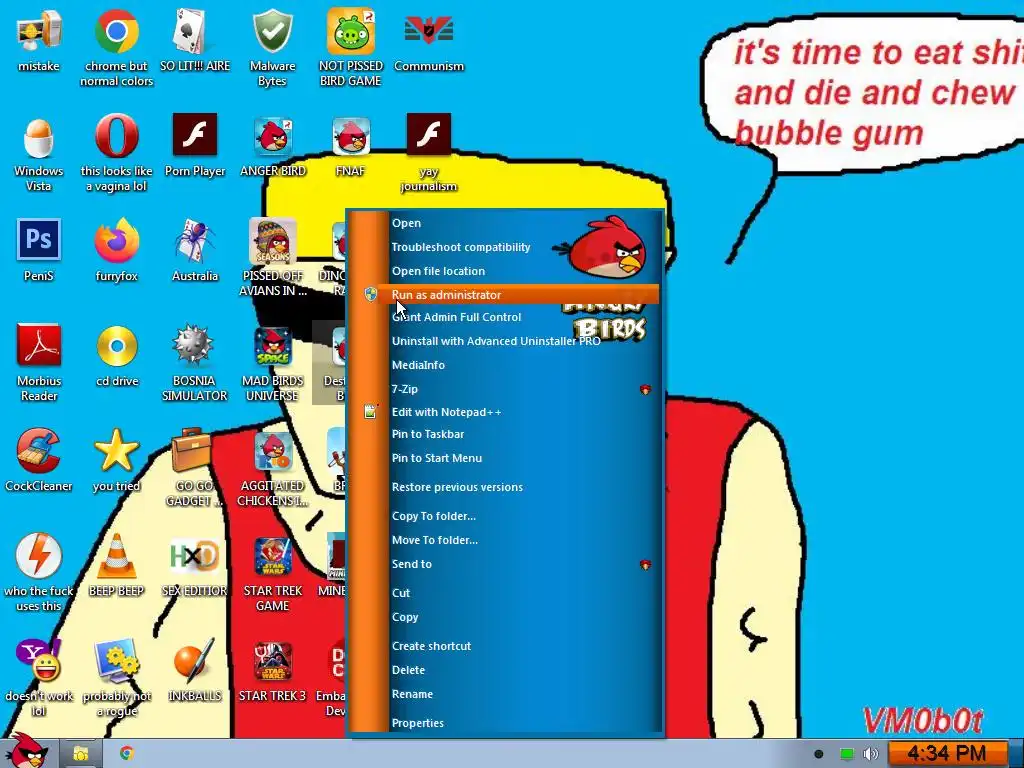The image size is (1024, 768).
Task: Open the SEX EDITIOR hex editor icon
Action: [x=195, y=556]
